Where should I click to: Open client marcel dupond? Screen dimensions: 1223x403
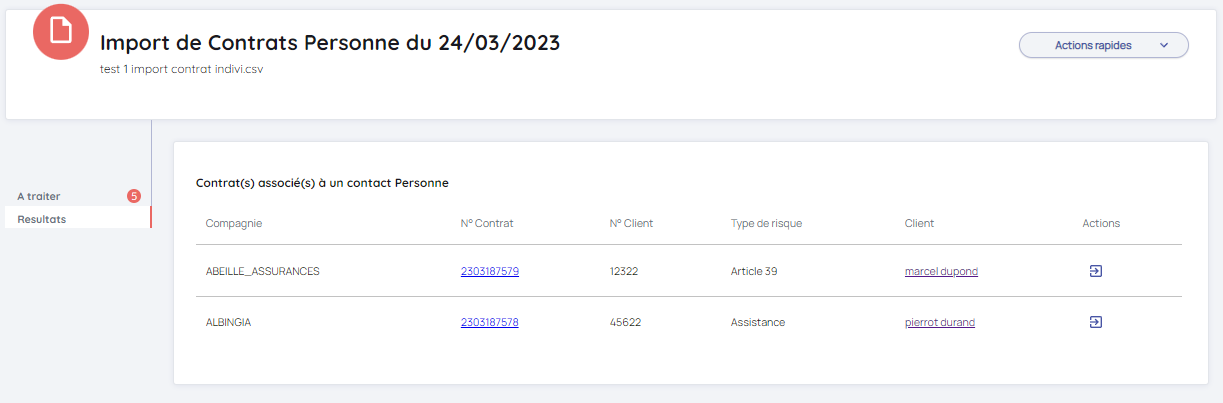pos(941,271)
